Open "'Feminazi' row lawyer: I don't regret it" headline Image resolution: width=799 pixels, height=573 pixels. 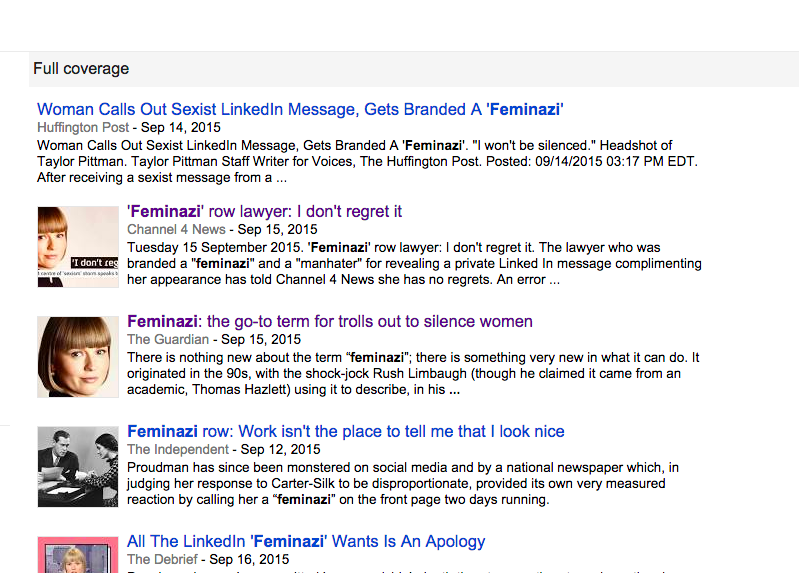264,212
